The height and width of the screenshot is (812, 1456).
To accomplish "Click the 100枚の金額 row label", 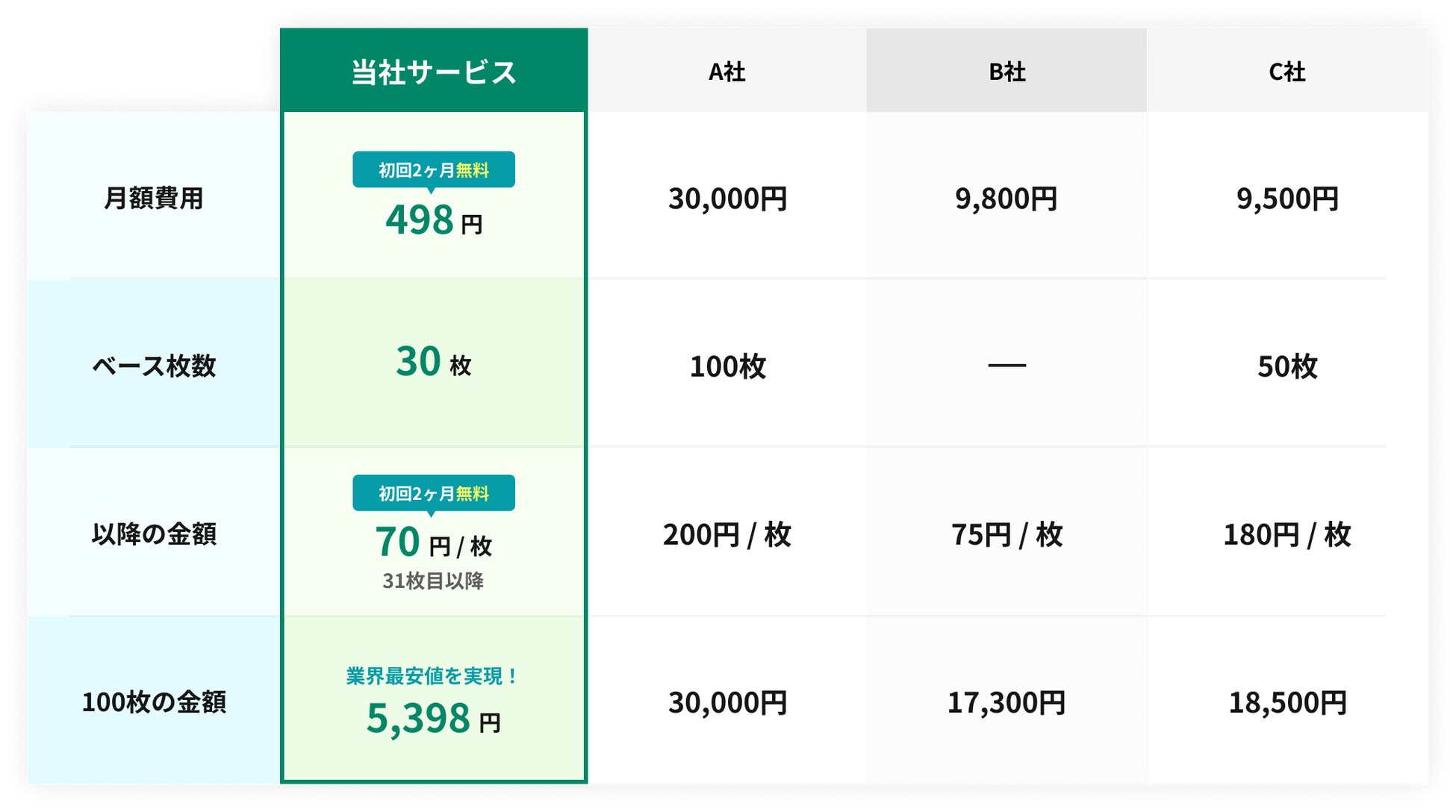I will tap(153, 702).
